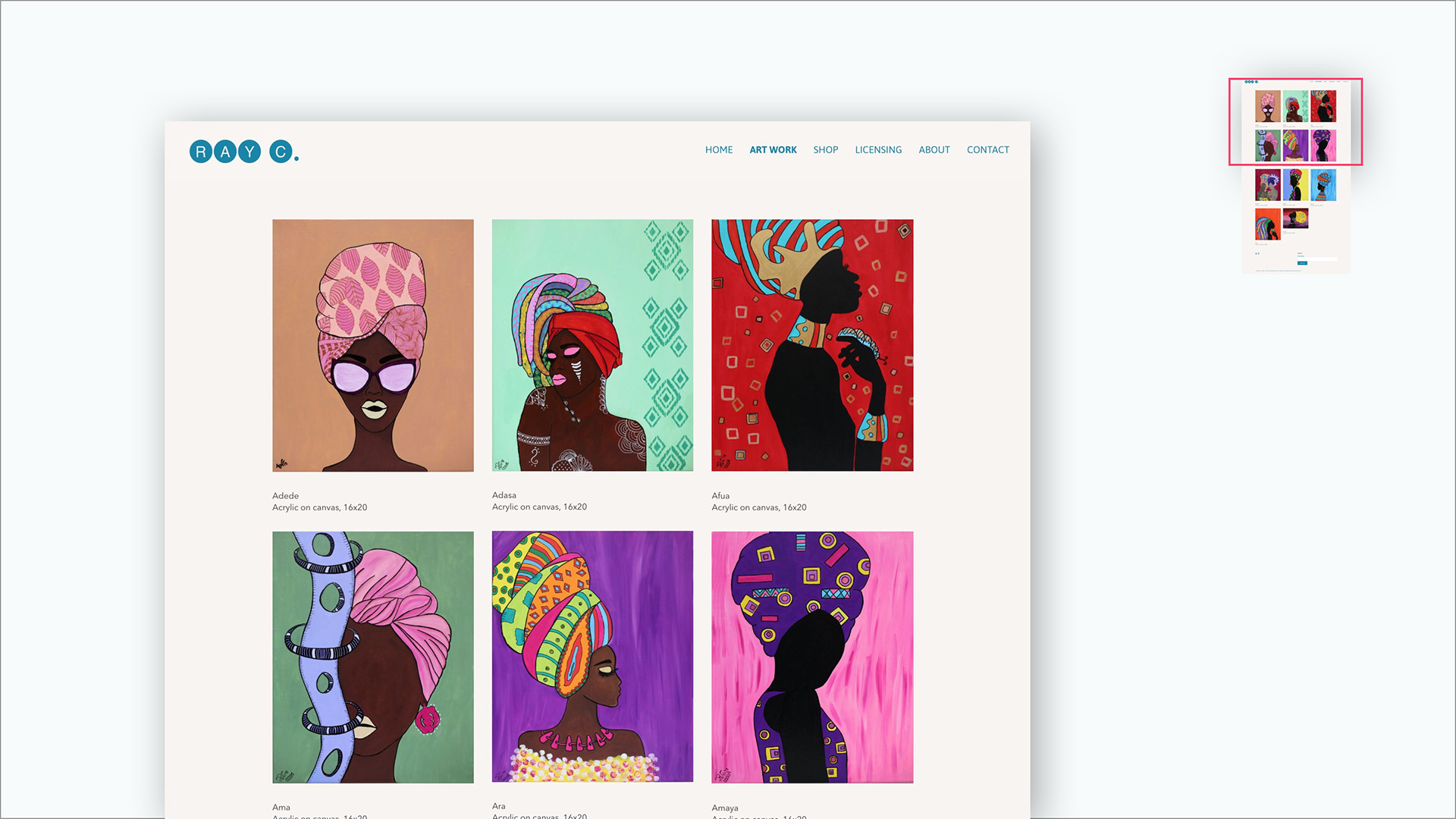Open the CONTACT link

(x=987, y=150)
